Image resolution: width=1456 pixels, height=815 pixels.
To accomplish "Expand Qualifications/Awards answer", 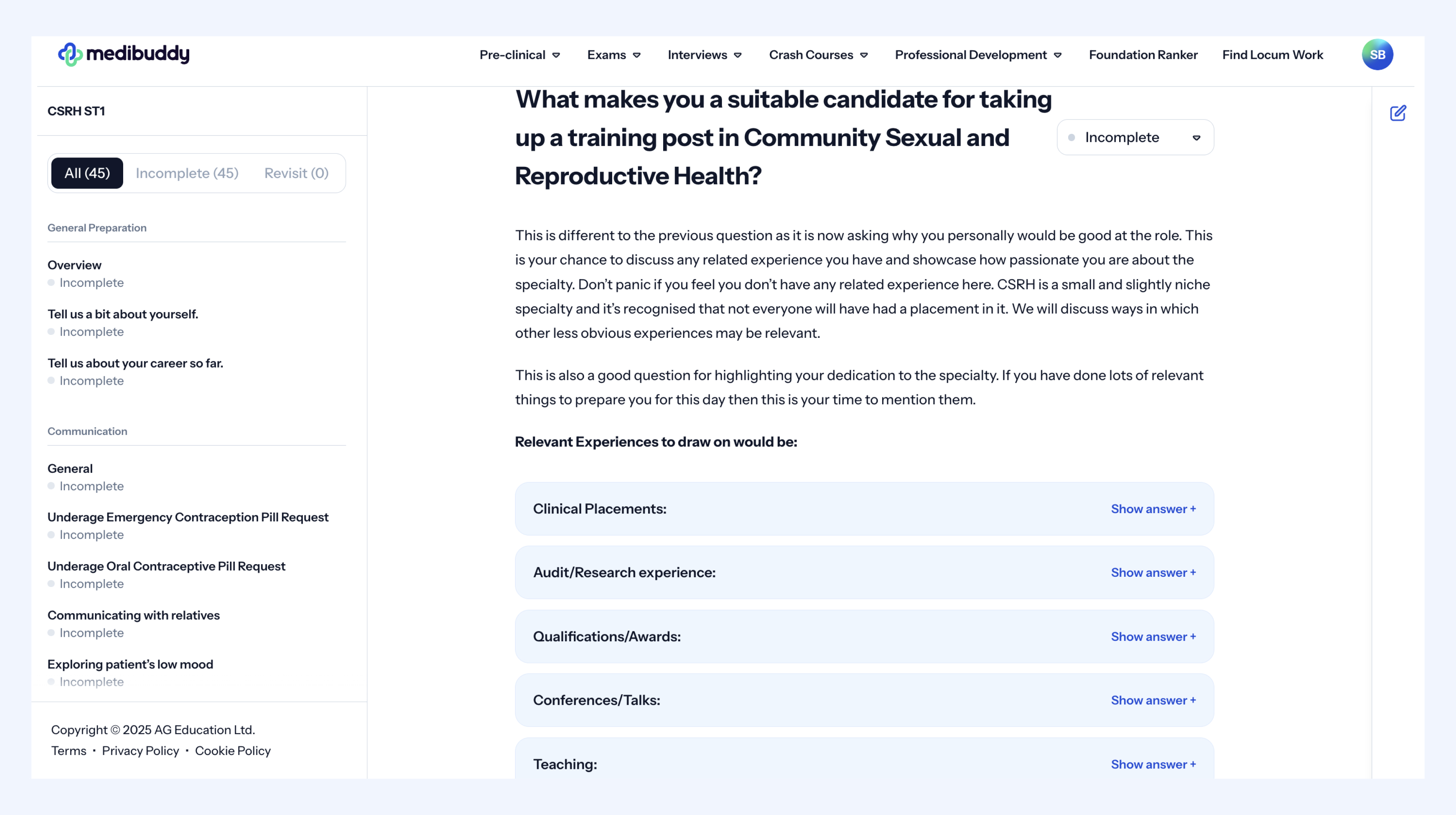I will click(1153, 636).
